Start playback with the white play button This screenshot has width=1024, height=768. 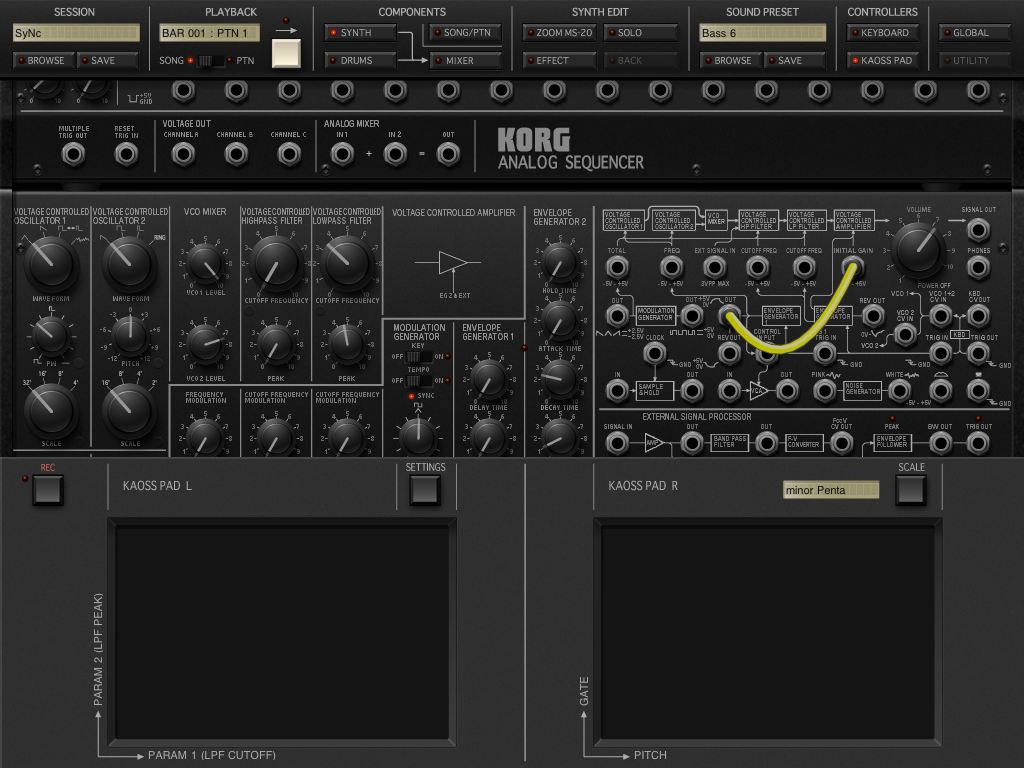click(x=286, y=53)
